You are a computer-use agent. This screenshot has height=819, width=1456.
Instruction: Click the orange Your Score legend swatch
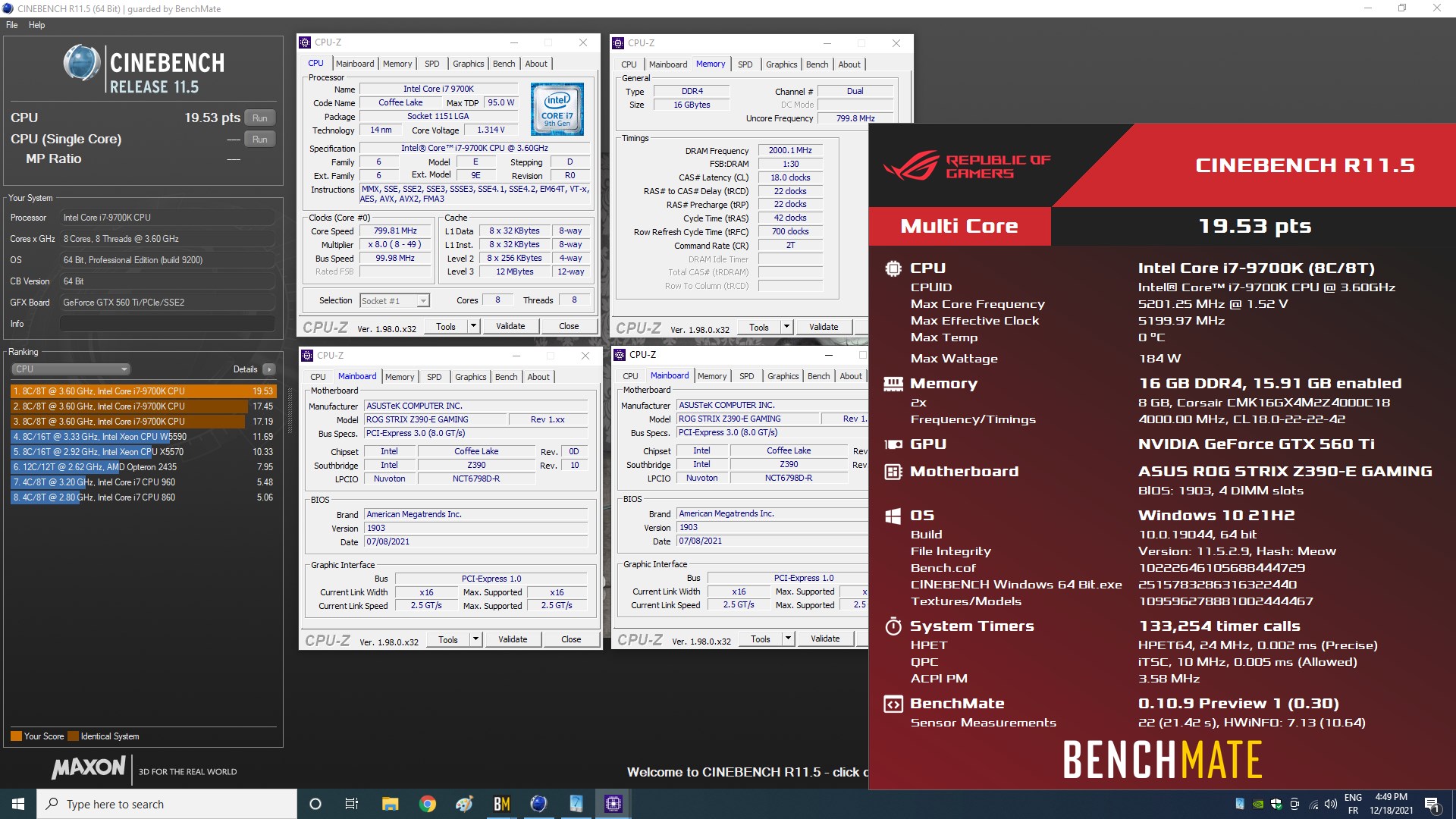16,736
